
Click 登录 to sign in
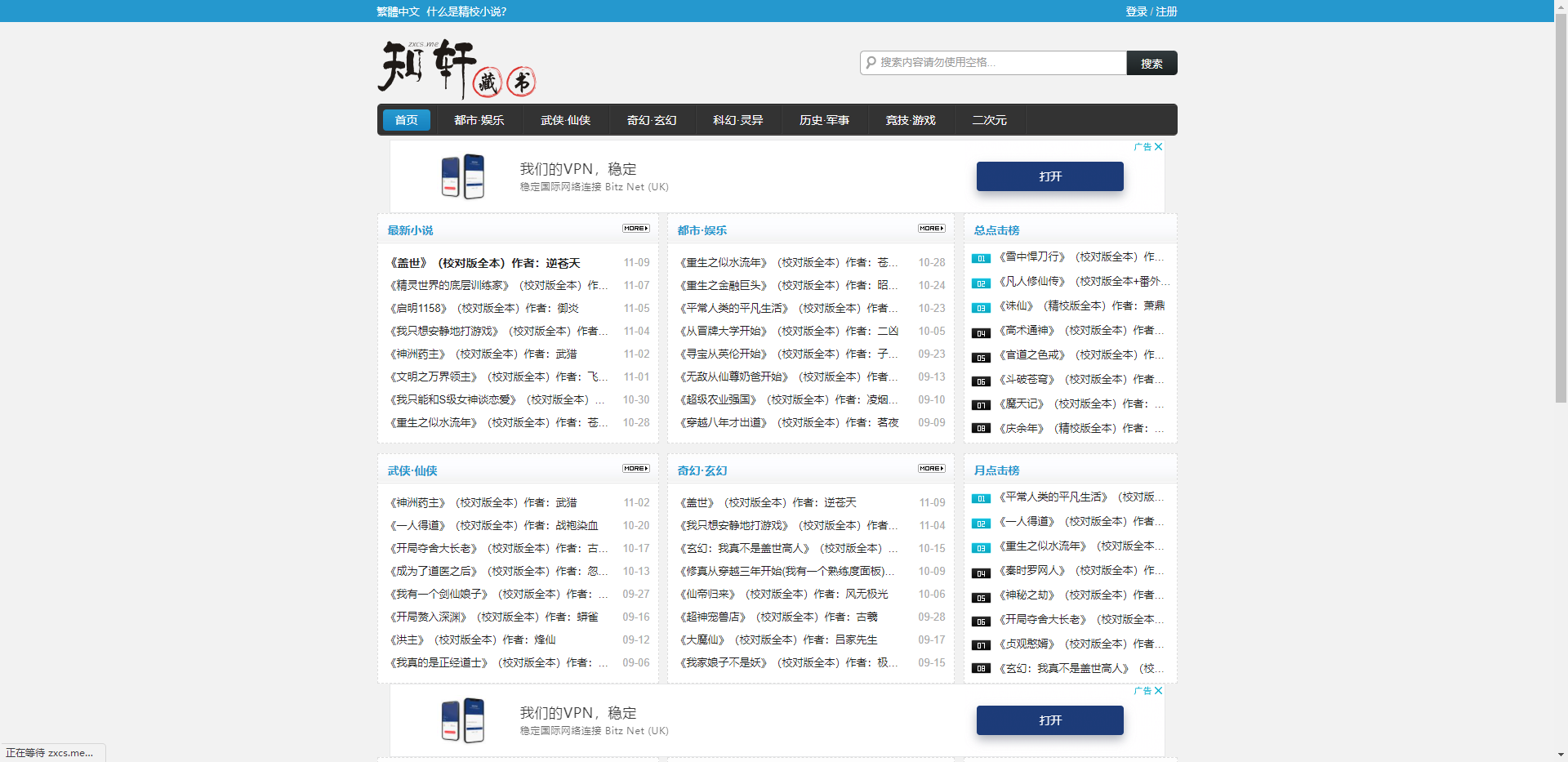tap(1134, 11)
